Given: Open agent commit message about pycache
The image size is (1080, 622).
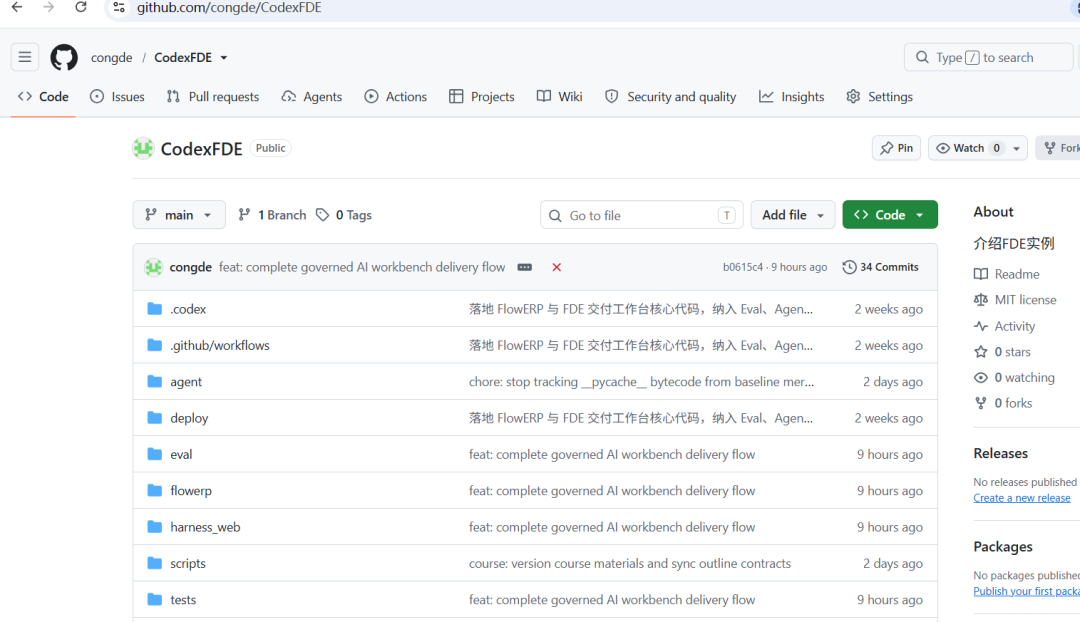Looking at the screenshot, I should click(641, 382).
